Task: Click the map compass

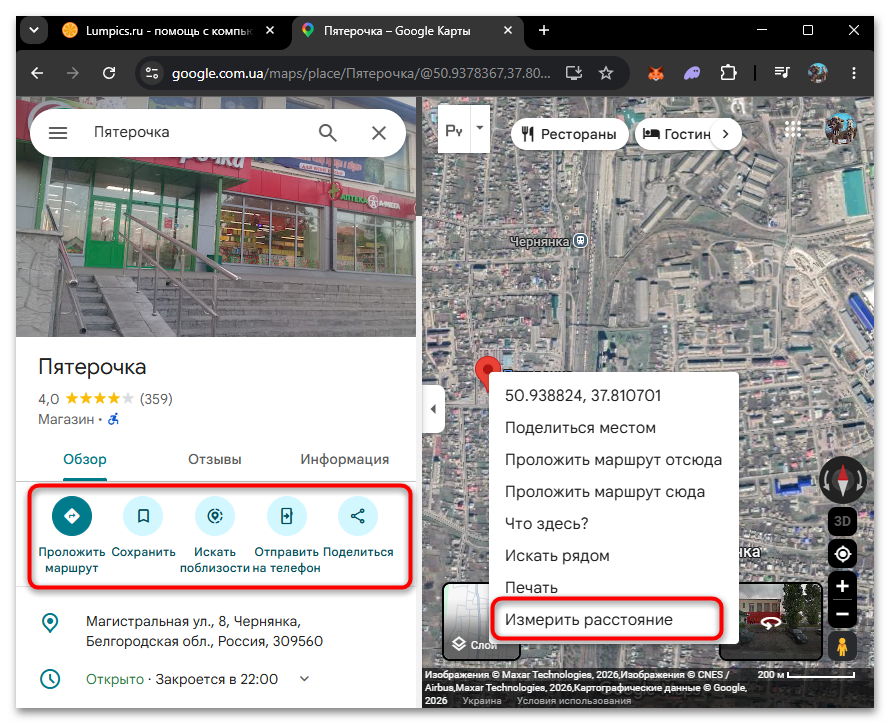Action: coord(843,480)
